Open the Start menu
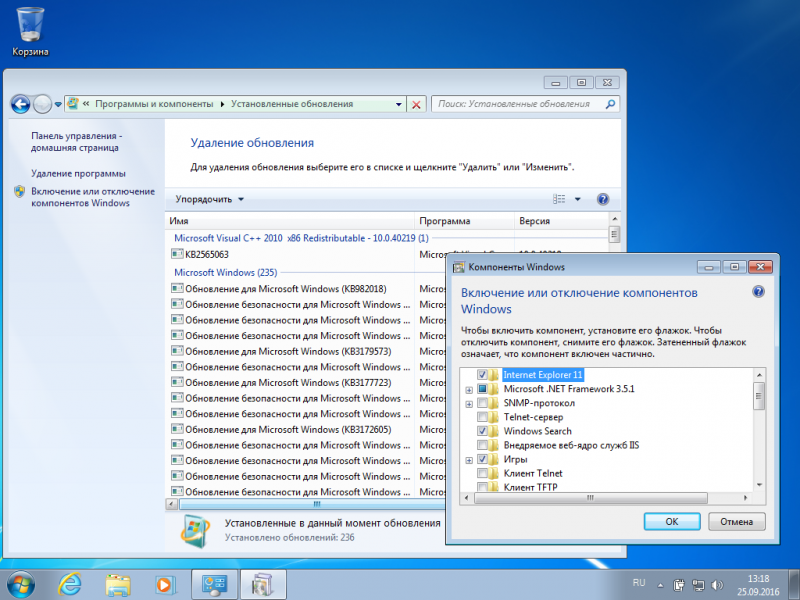This screenshot has width=800, height=600. pyautogui.click(x=20, y=584)
